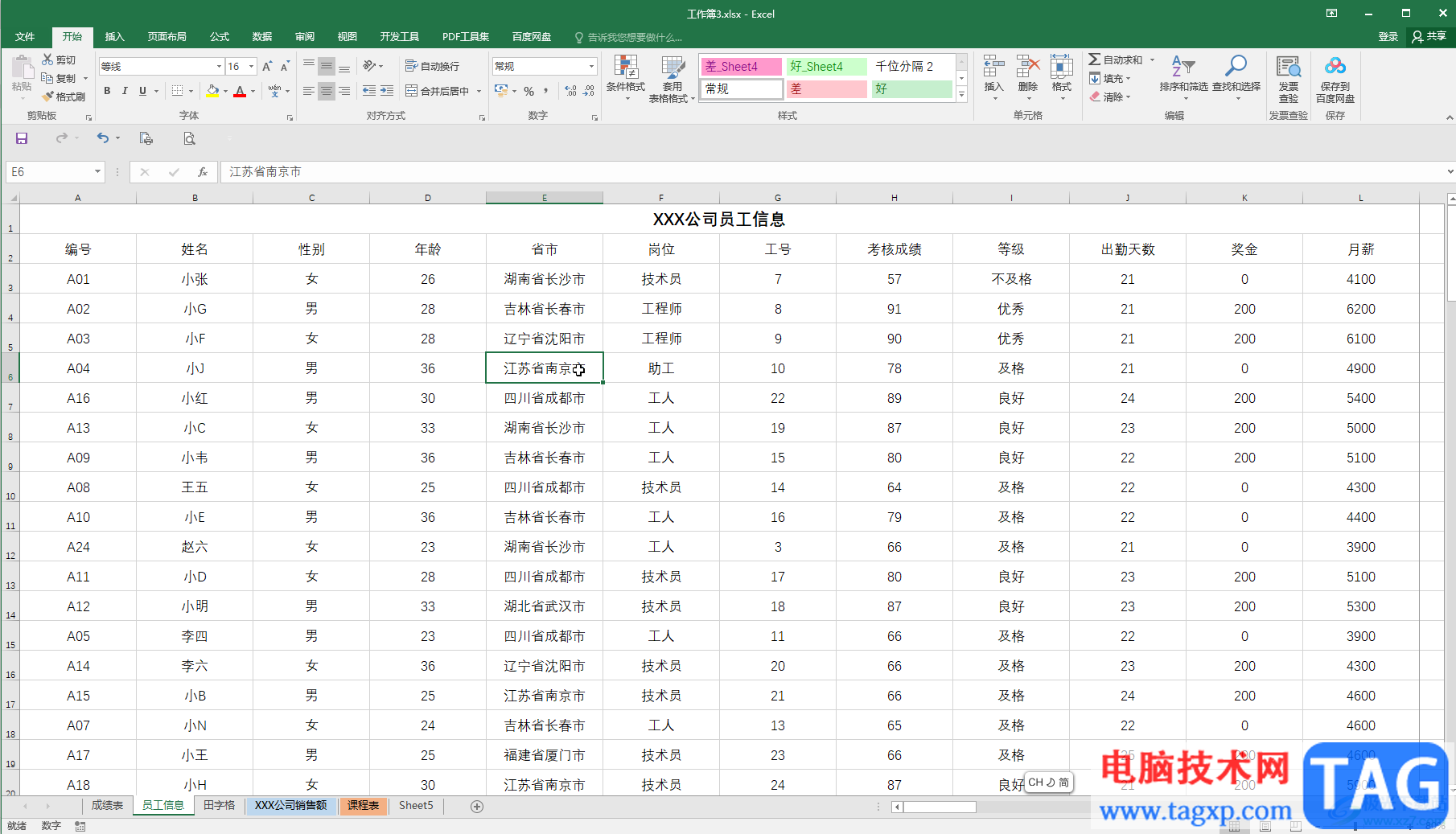Toggle Wrap Text (自动换行)

[x=433, y=66]
